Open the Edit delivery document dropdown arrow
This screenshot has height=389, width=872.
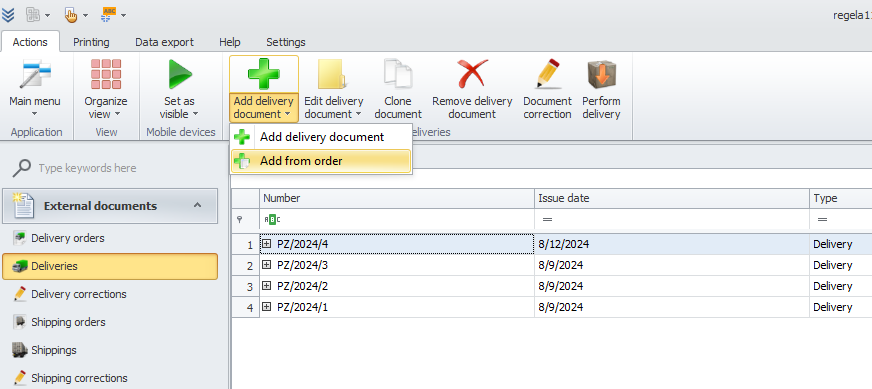(x=359, y=115)
